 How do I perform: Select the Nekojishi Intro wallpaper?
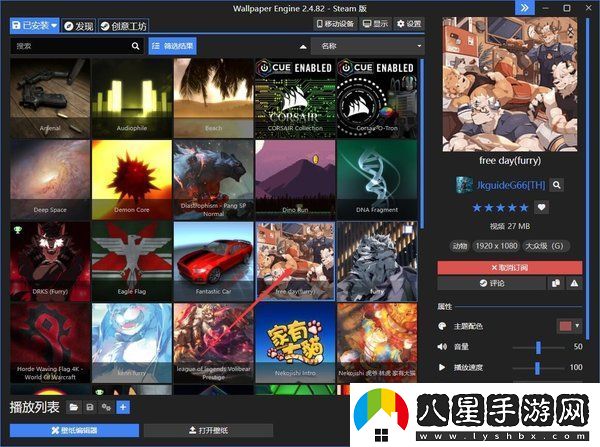pyautogui.click(x=295, y=343)
